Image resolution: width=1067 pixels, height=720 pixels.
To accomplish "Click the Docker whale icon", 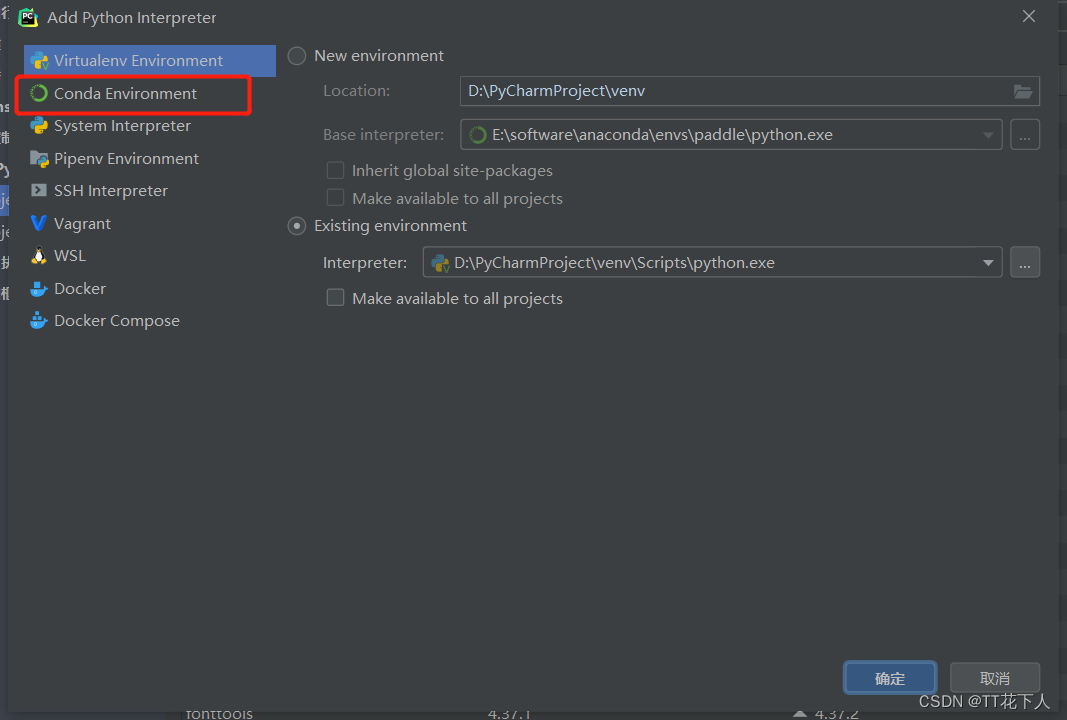I will 39,289.
